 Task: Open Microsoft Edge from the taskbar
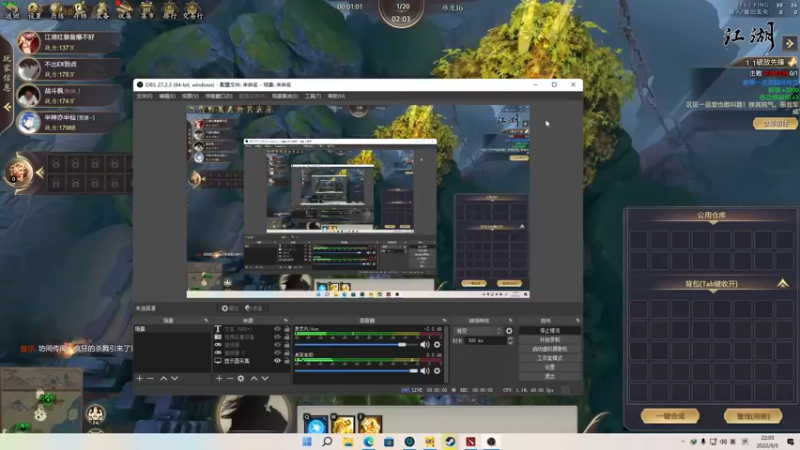(x=368, y=441)
